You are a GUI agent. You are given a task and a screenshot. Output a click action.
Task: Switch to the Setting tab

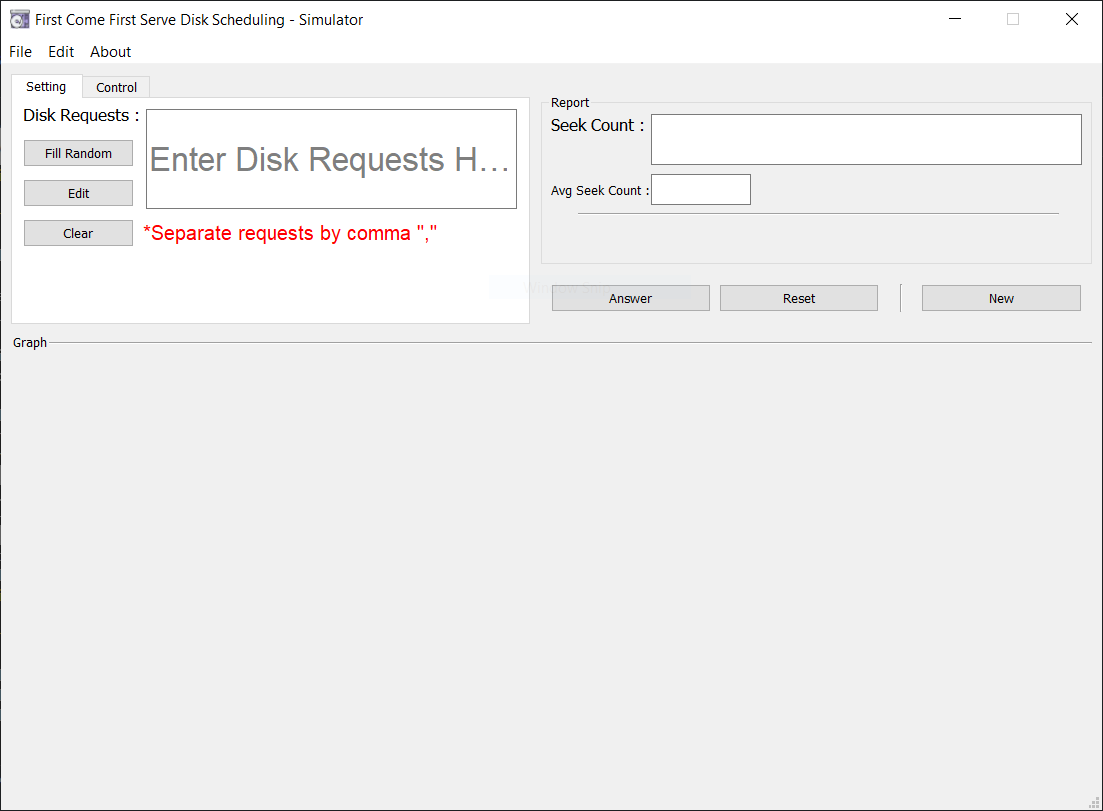pos(46,87)
